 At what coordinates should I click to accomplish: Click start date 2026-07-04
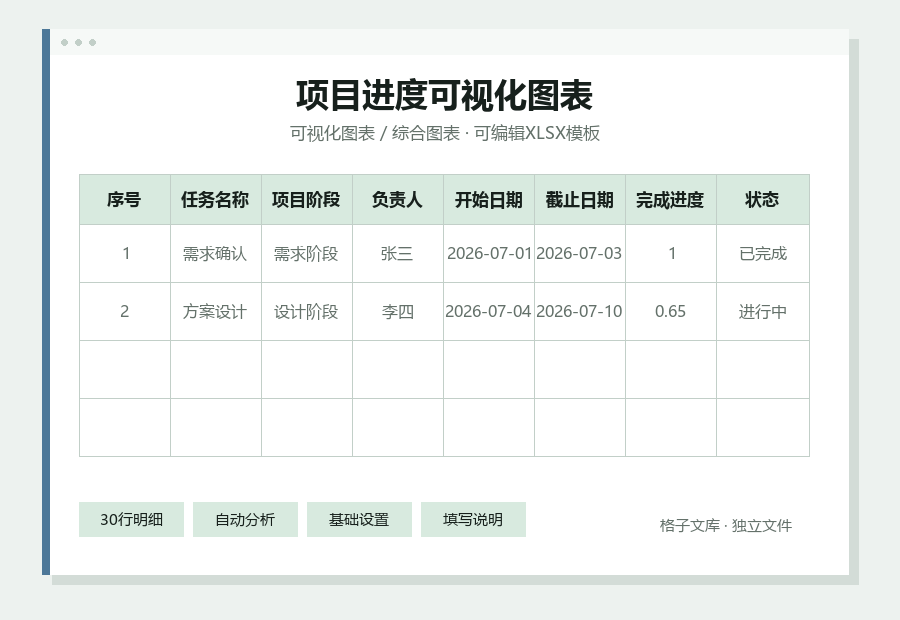click(488, 311)
